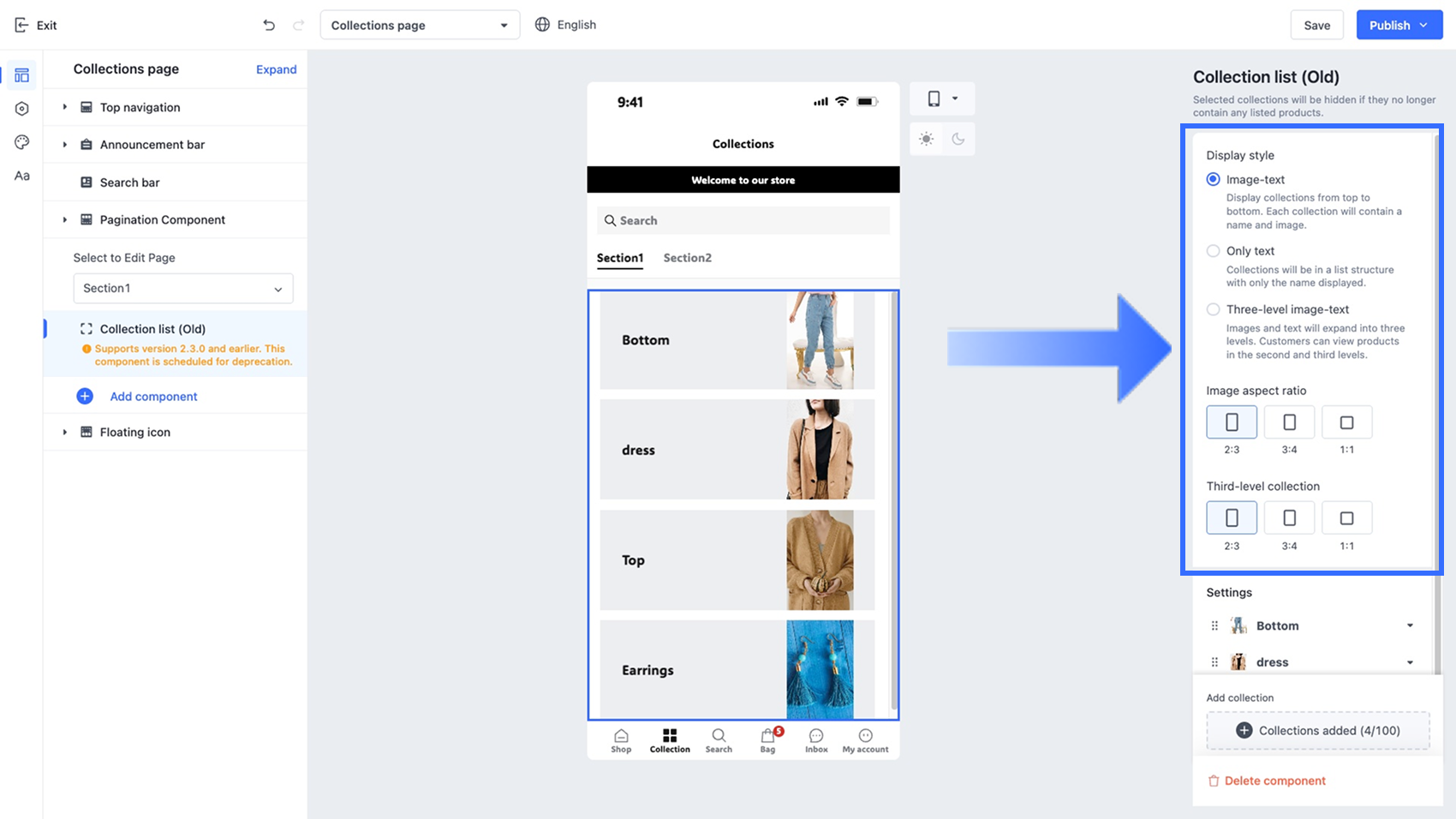Click the orange deprecation warning icon

coord(87,349)
